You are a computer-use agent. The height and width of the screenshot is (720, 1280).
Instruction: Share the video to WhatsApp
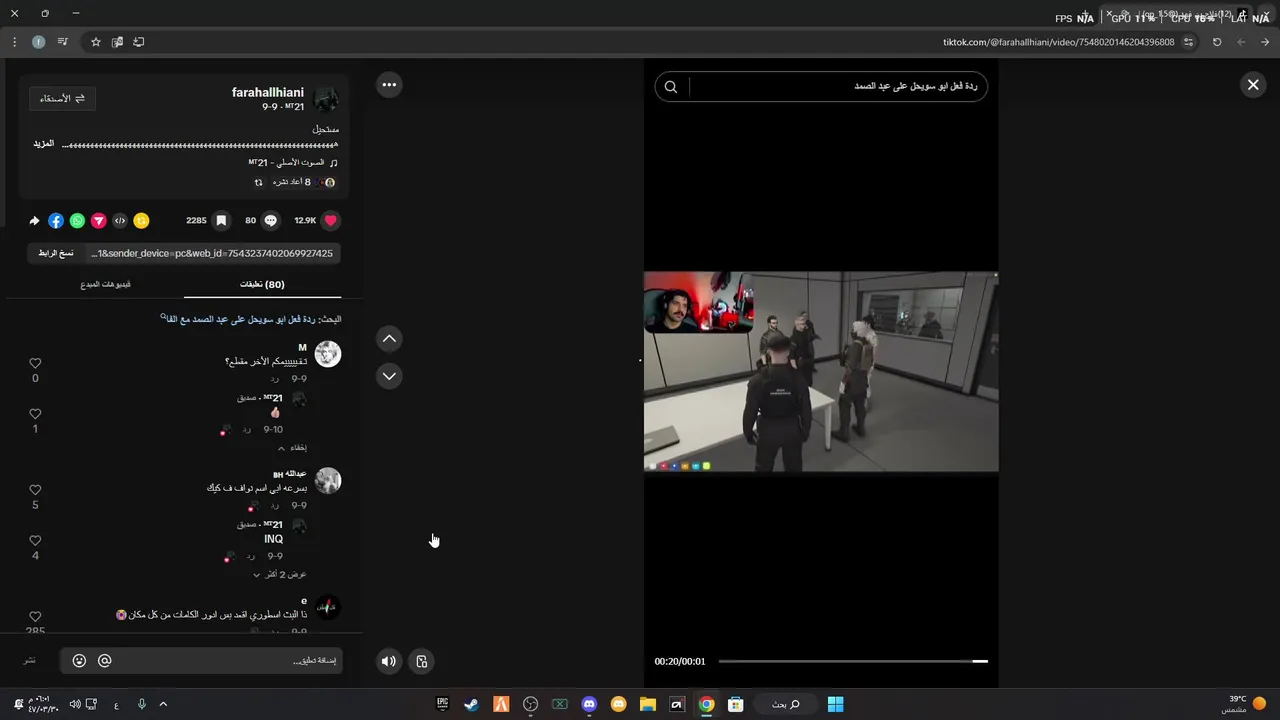click(77, 220)
